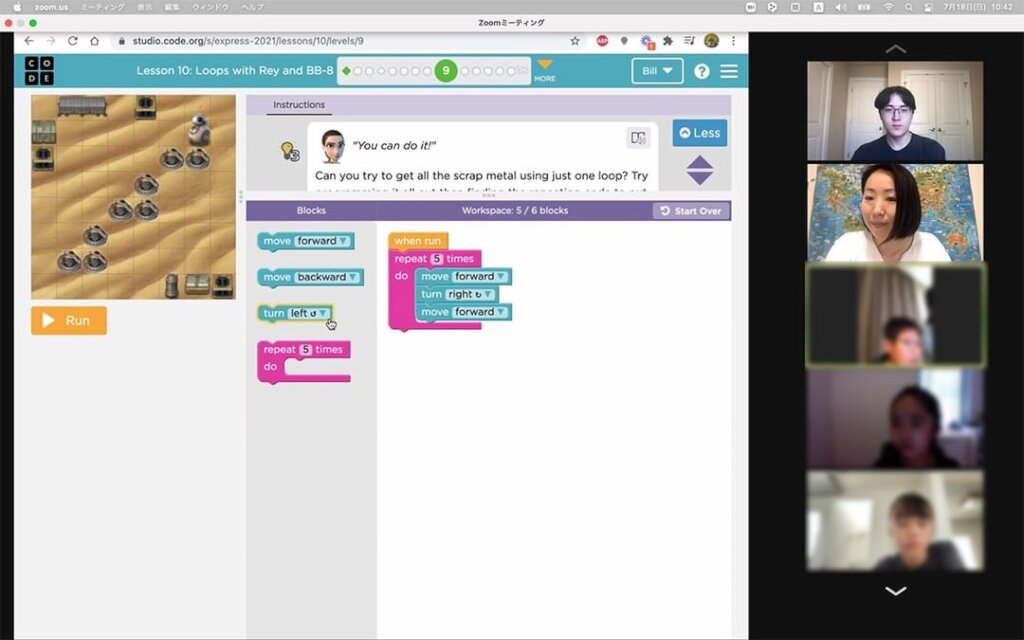Open the browser profile avatar
Viewport: 1024px width, 640px height.
tap(711, 40)
